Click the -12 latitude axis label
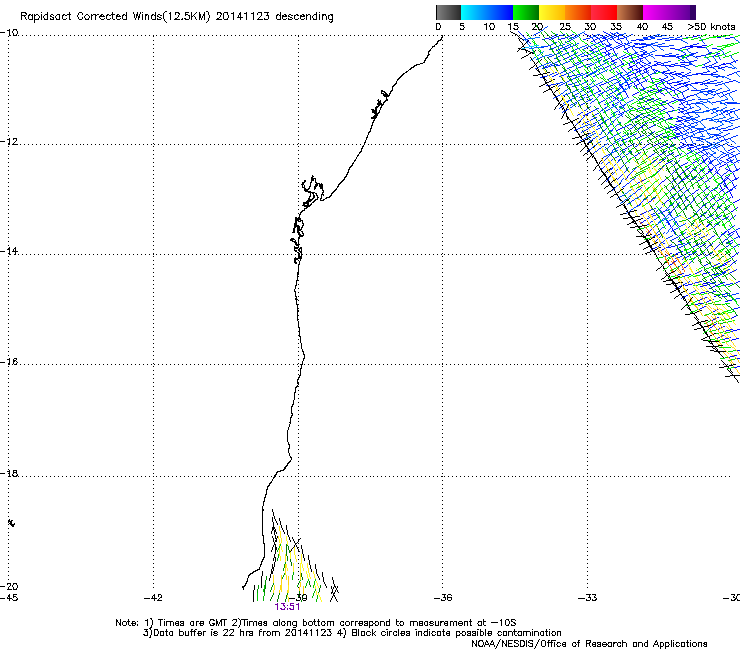 (x=9, y=142)
